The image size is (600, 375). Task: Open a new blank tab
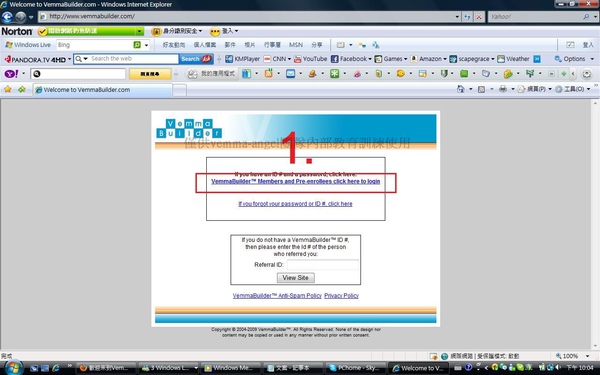point(179,90)
